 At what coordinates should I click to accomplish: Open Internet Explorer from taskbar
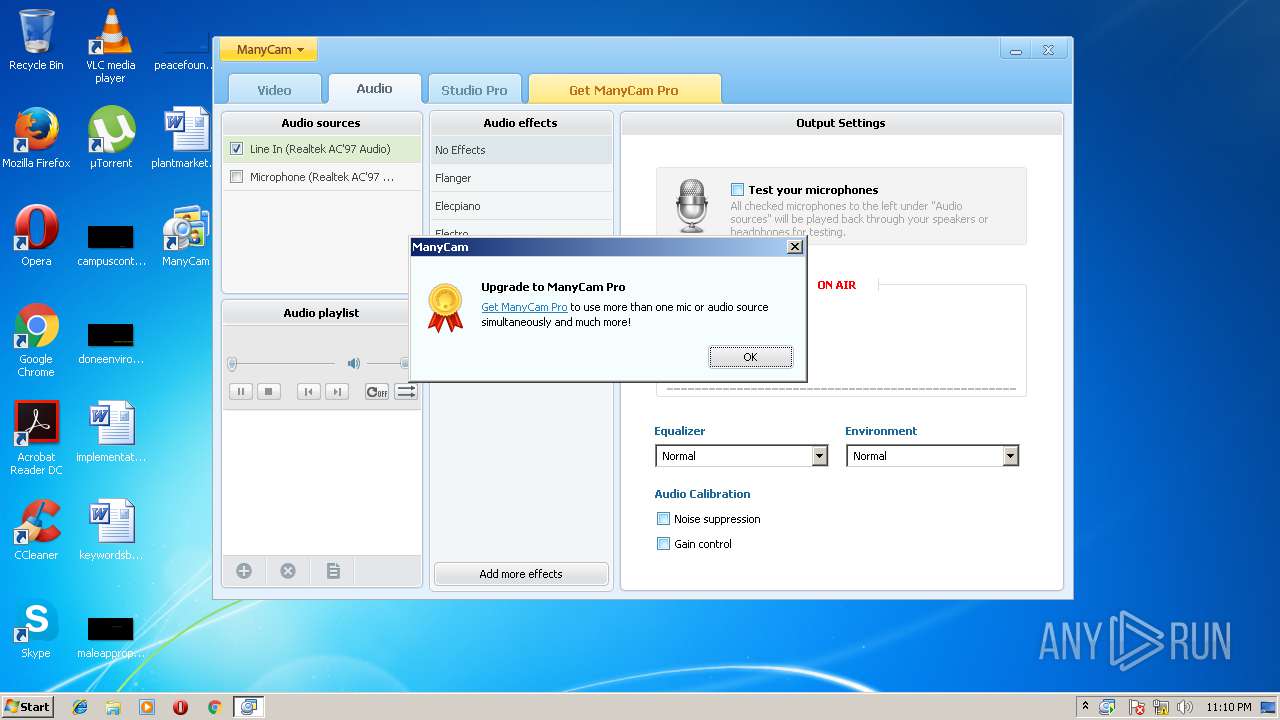pos(80,707)
